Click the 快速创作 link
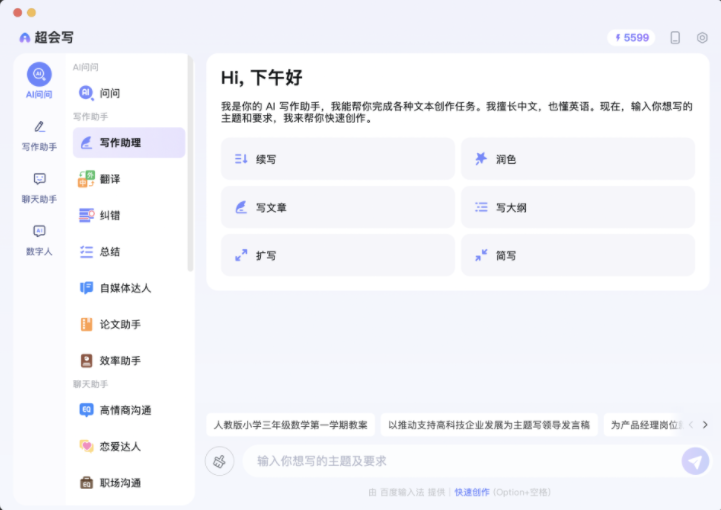The image size is (721, 510). pyautogui.click(x=472, y=492)
